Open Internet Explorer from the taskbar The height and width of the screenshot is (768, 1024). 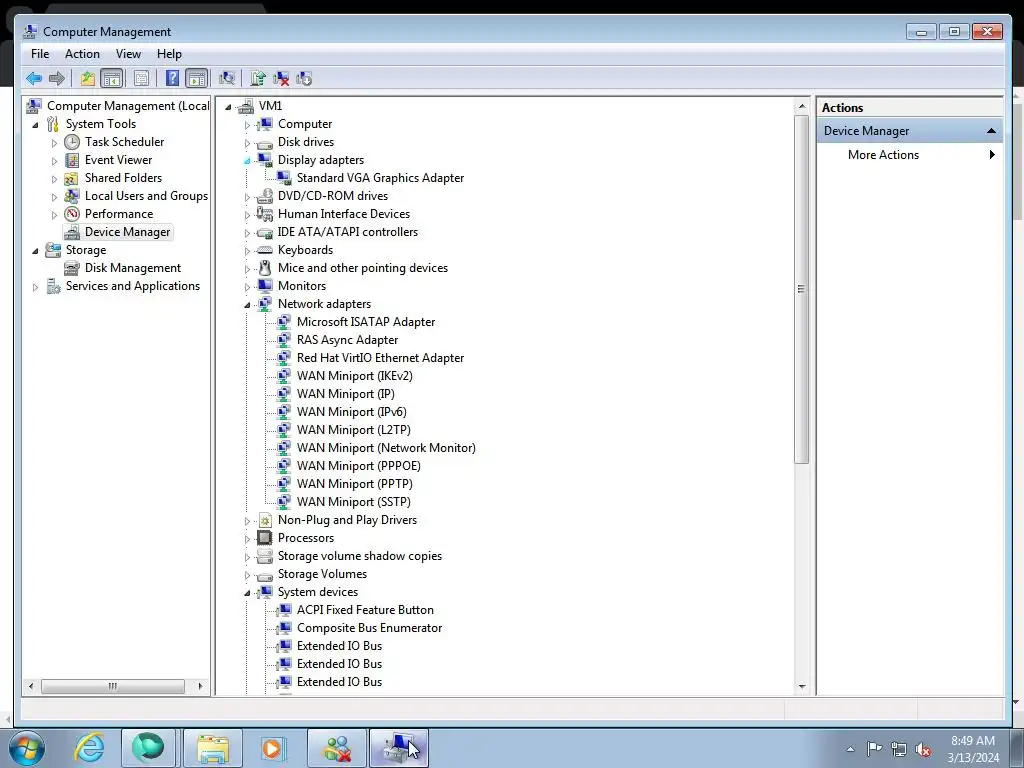point(89,748)
